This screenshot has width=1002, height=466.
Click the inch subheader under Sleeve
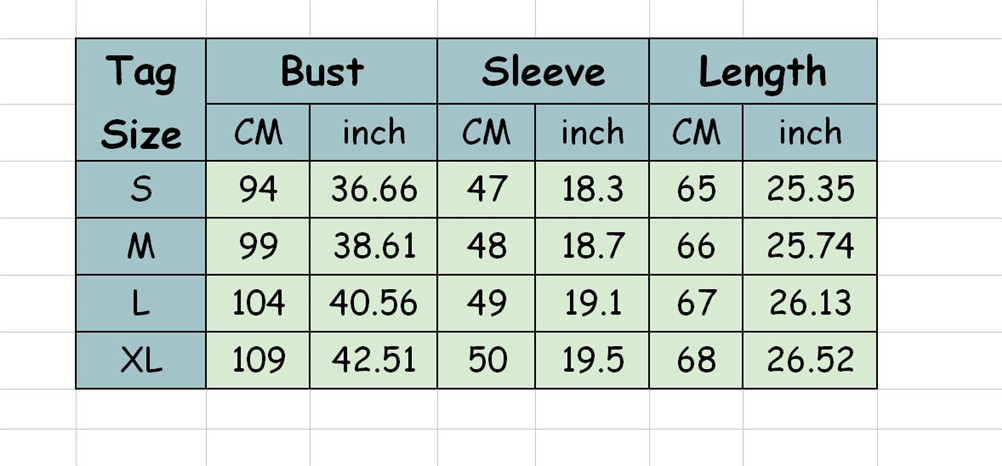[x=592, y=132]
